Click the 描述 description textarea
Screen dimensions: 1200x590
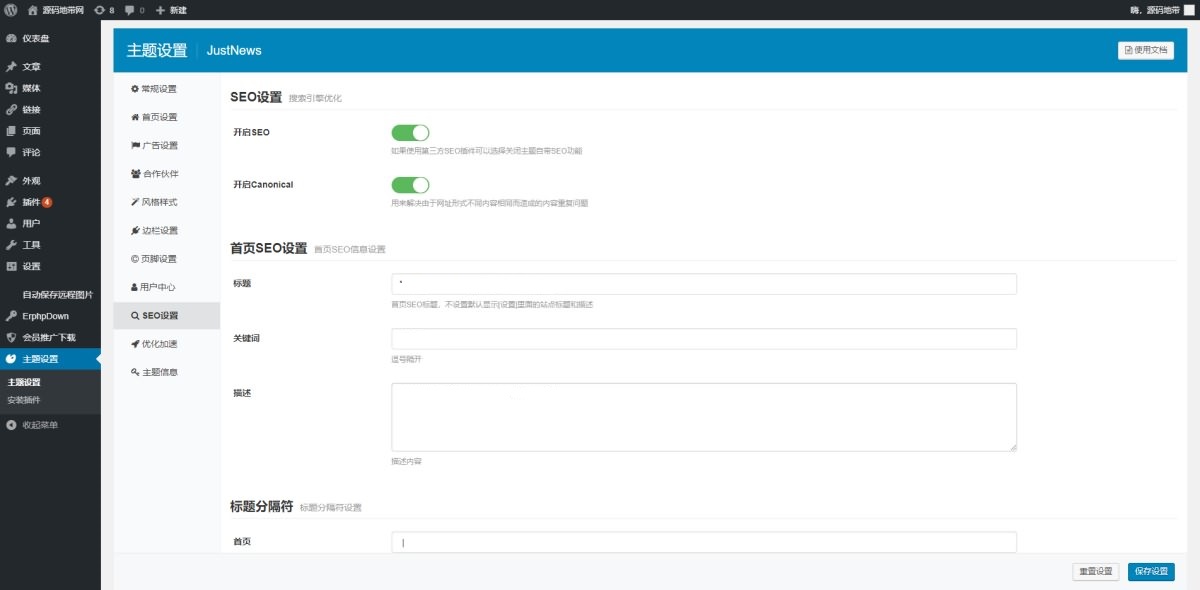(704, 417)
